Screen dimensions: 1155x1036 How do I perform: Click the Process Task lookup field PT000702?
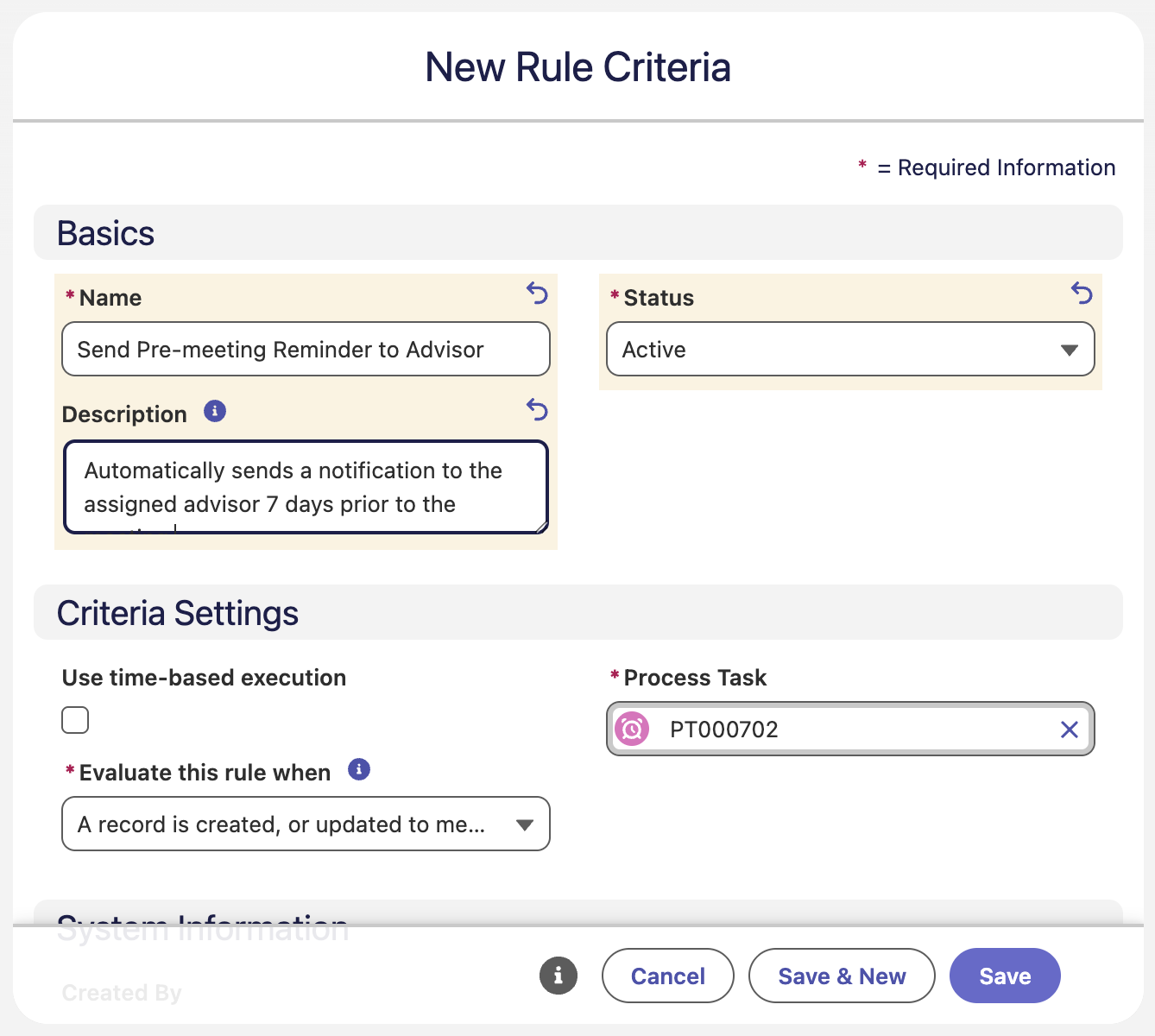(x=850, y=730)
